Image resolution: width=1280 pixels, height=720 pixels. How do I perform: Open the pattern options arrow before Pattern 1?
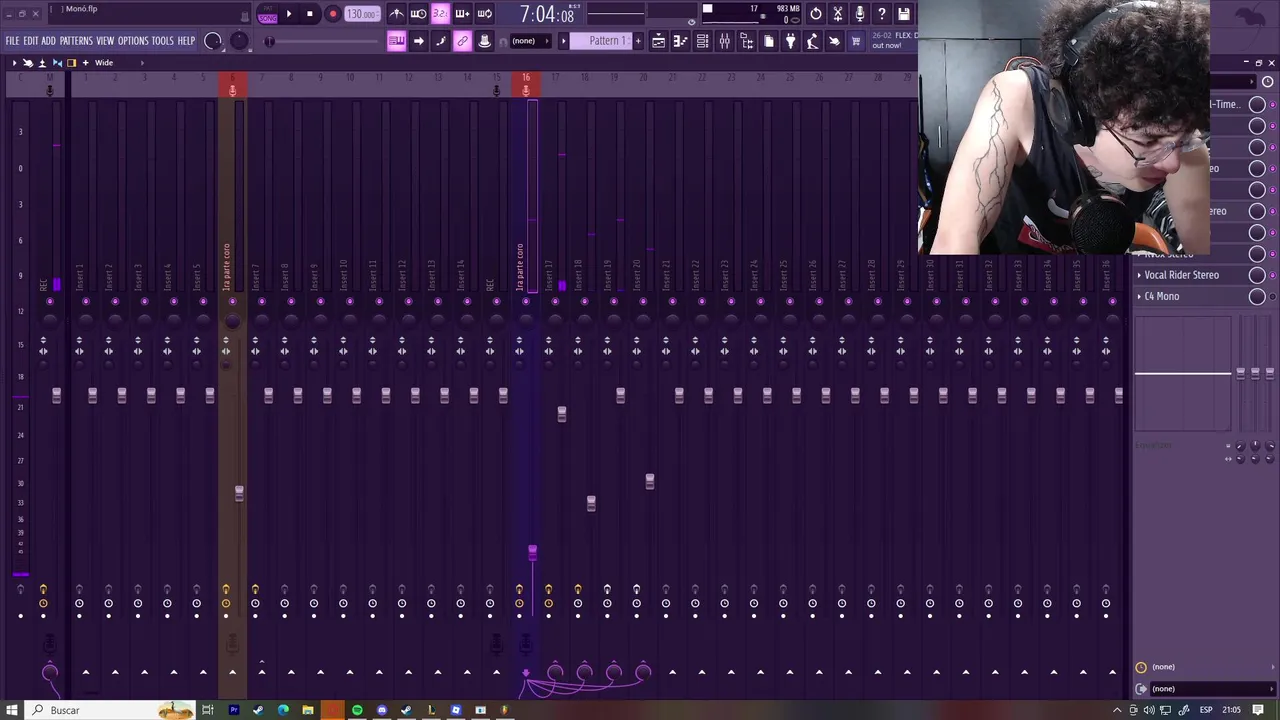pos(563,41)
